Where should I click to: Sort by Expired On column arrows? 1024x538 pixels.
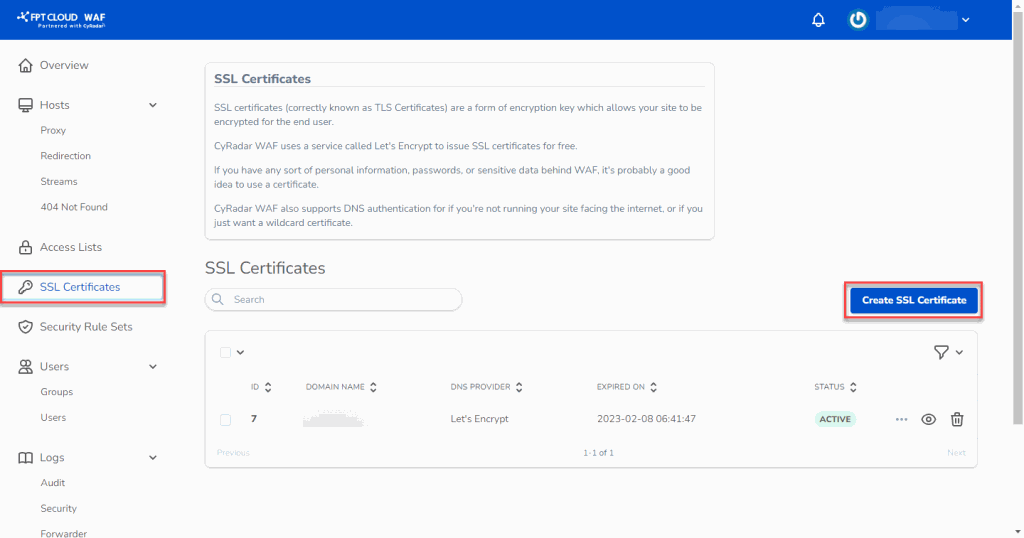pos(653,387)
